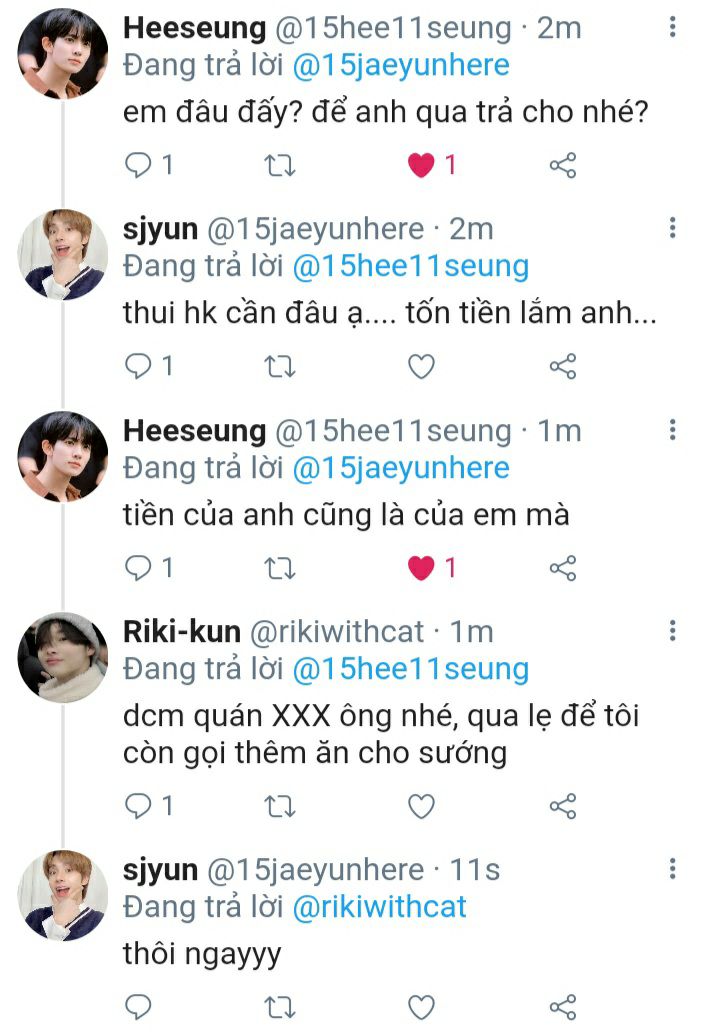The width and height of the screenshot is (720, 1032).
Task: Like sjyun's "tốn tiền lắm anh" tweet
Action: click(421, 367)
